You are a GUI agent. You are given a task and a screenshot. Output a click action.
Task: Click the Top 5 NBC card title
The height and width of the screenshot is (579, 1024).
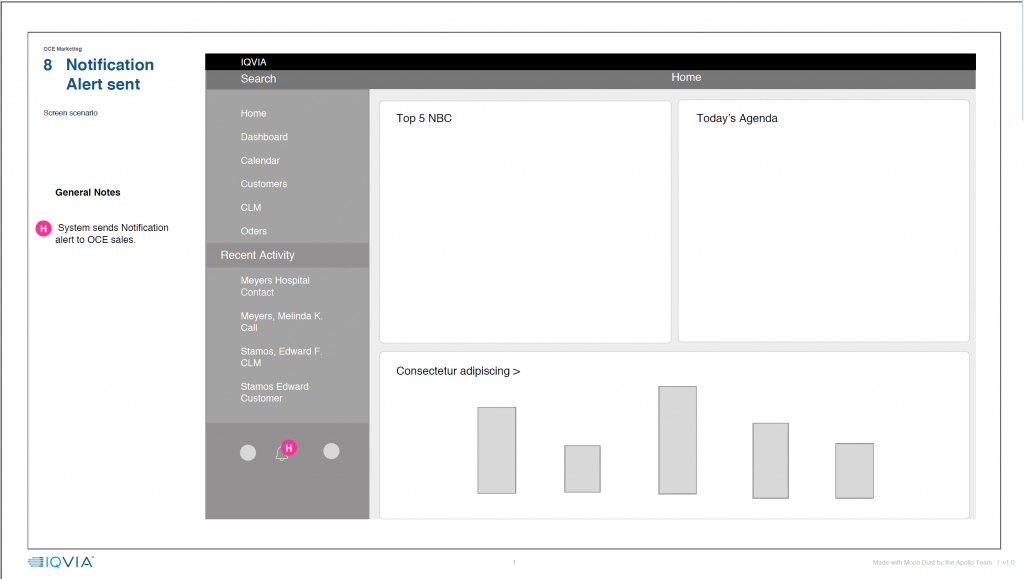[x=424, y=118]
